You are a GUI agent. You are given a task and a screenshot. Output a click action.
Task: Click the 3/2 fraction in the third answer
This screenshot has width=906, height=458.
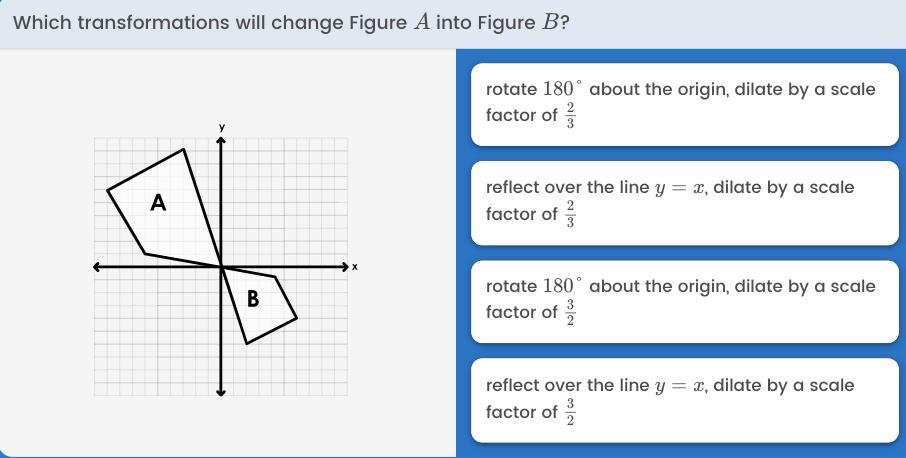pyautogui.click(x=570, y=312)
